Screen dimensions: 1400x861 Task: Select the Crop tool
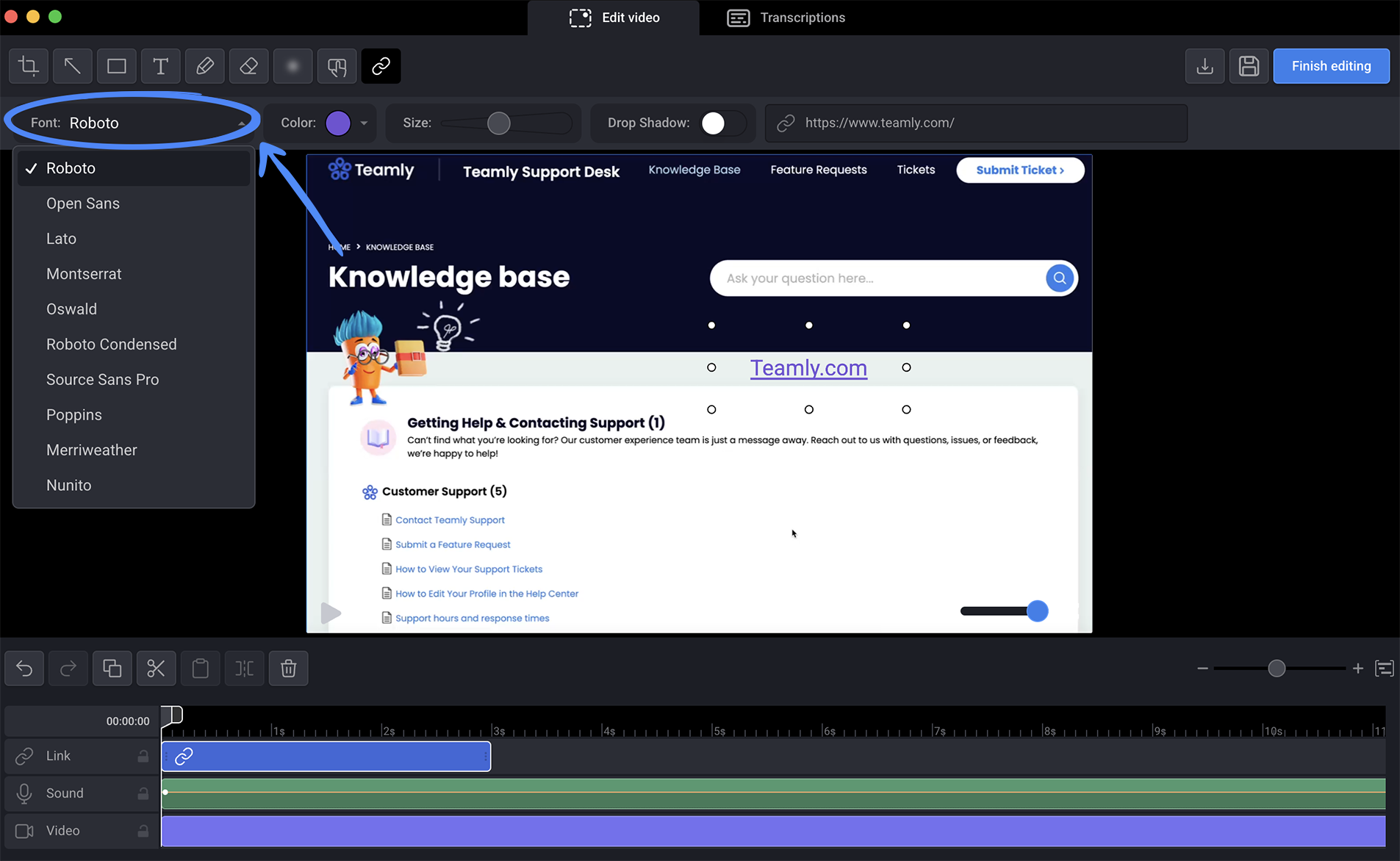(29, 66)
